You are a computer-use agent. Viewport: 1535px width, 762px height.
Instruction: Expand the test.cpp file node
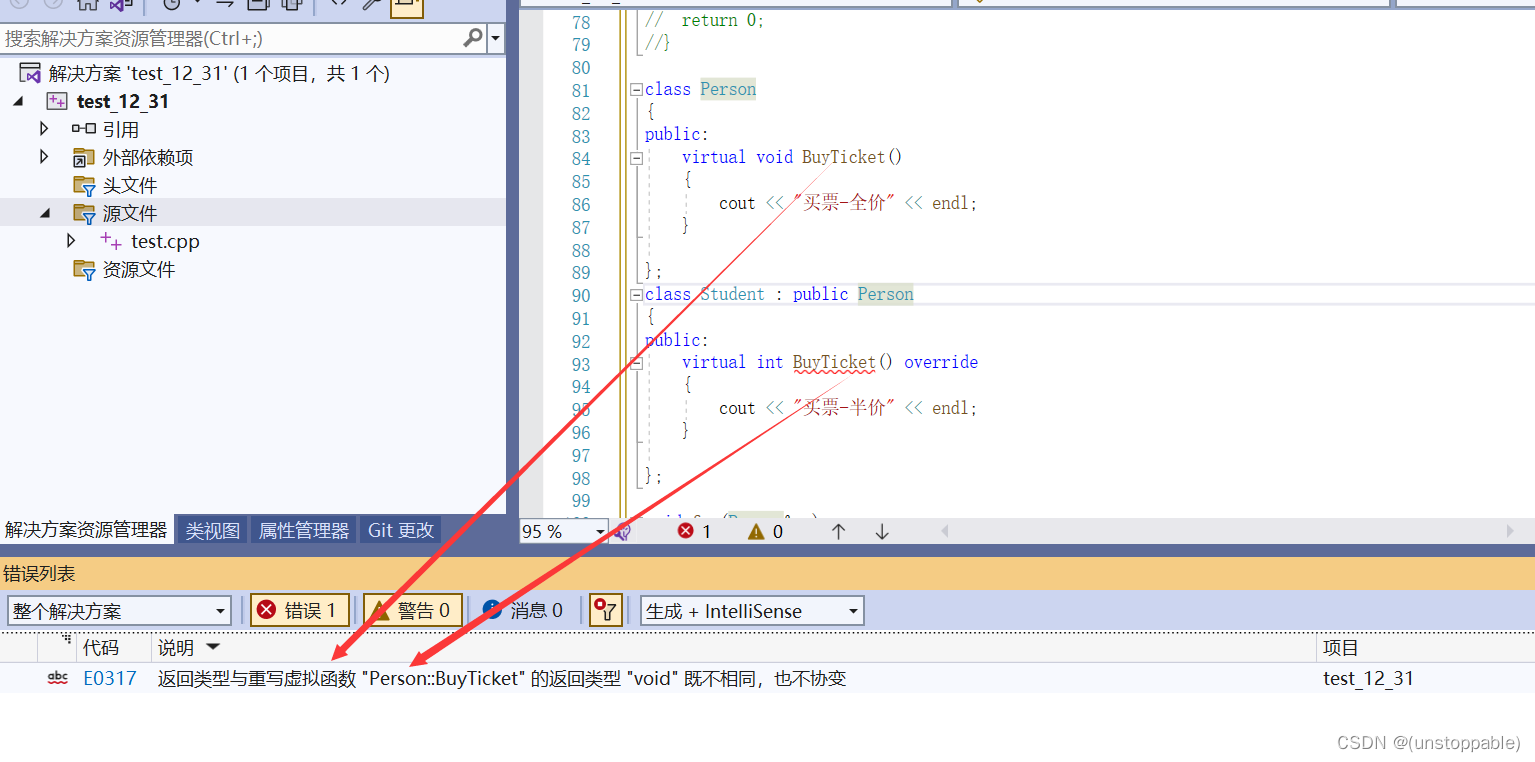[x=71, y=241]
